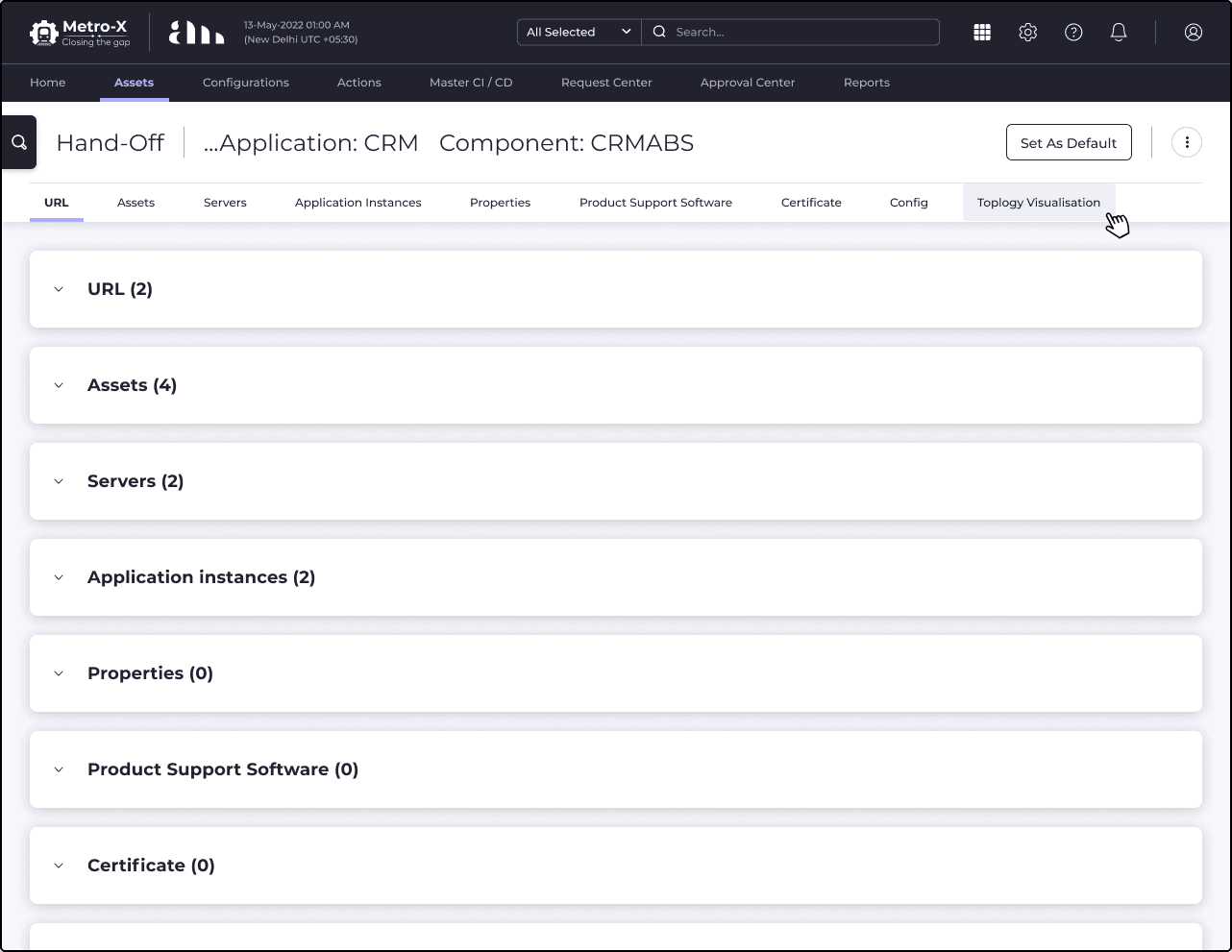Open notifications bell

[1119, 32]
